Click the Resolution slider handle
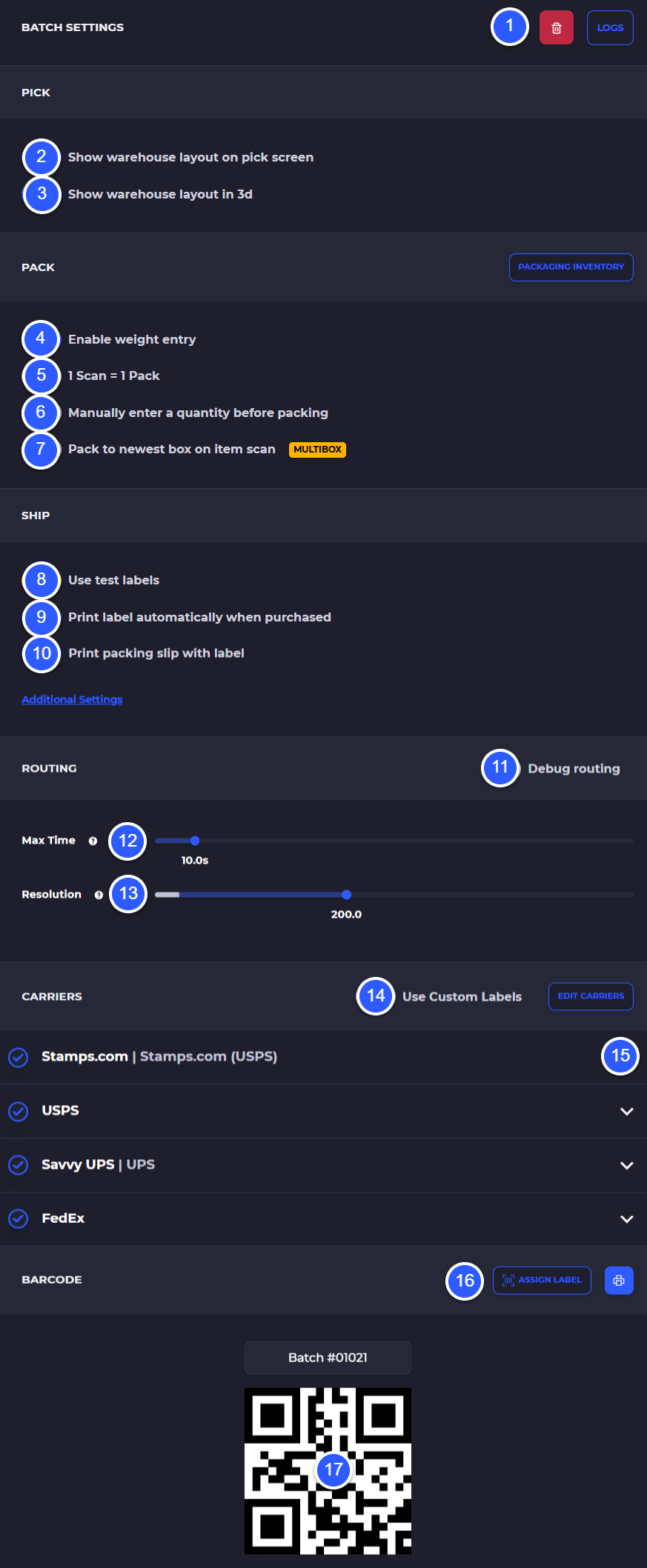 (346, 895)
